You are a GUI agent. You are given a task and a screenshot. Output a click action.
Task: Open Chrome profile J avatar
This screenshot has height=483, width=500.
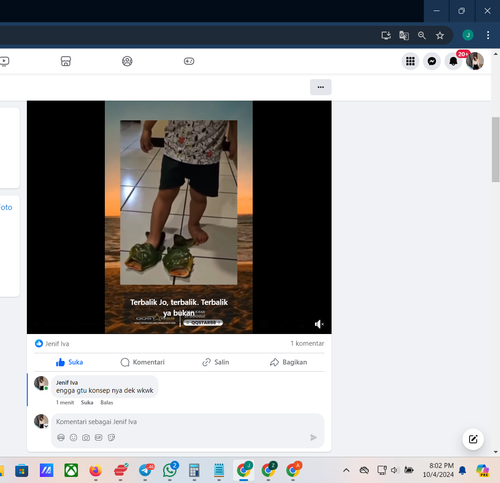(x=468, y=35)
